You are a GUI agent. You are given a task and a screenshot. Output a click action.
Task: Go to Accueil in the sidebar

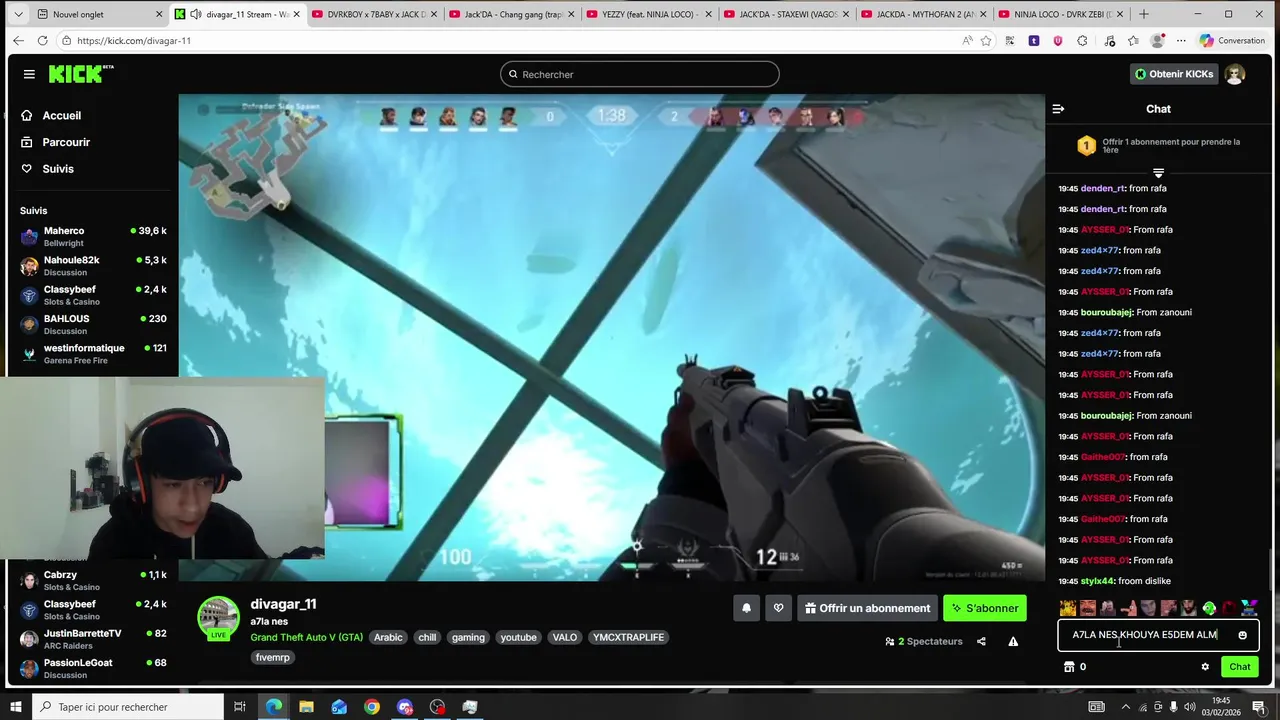[x=62, y=115]
